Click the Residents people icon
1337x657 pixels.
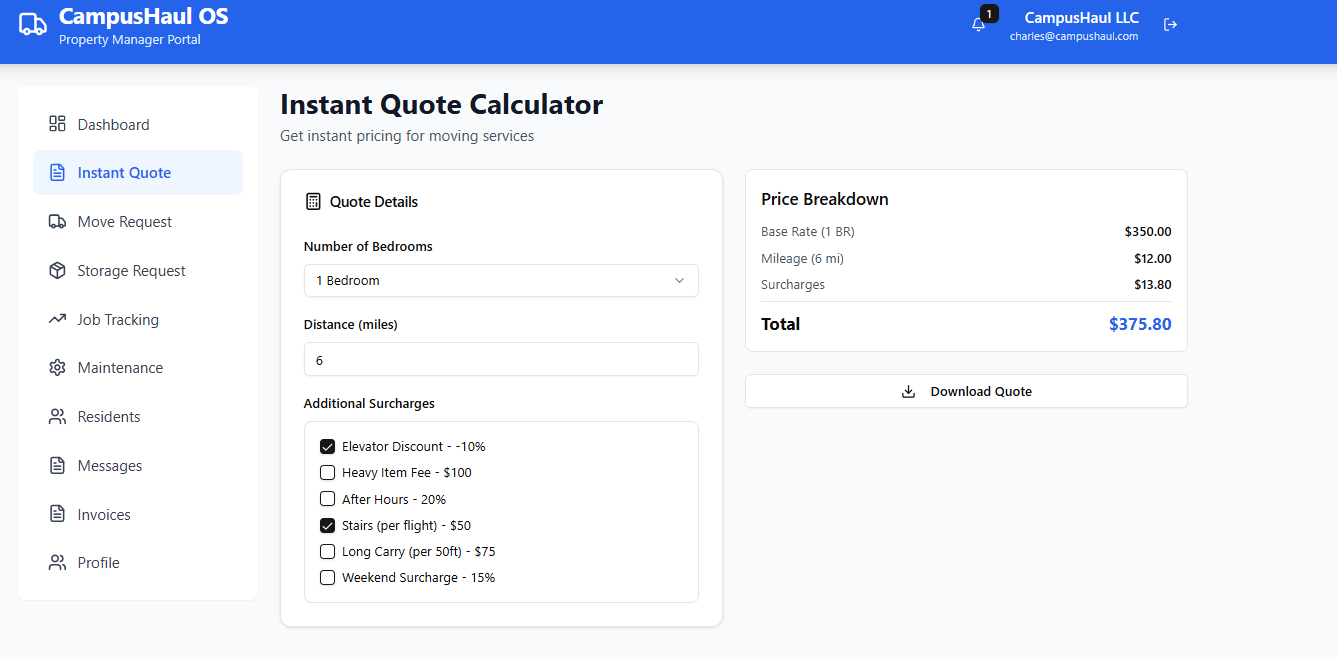(57, 417)
